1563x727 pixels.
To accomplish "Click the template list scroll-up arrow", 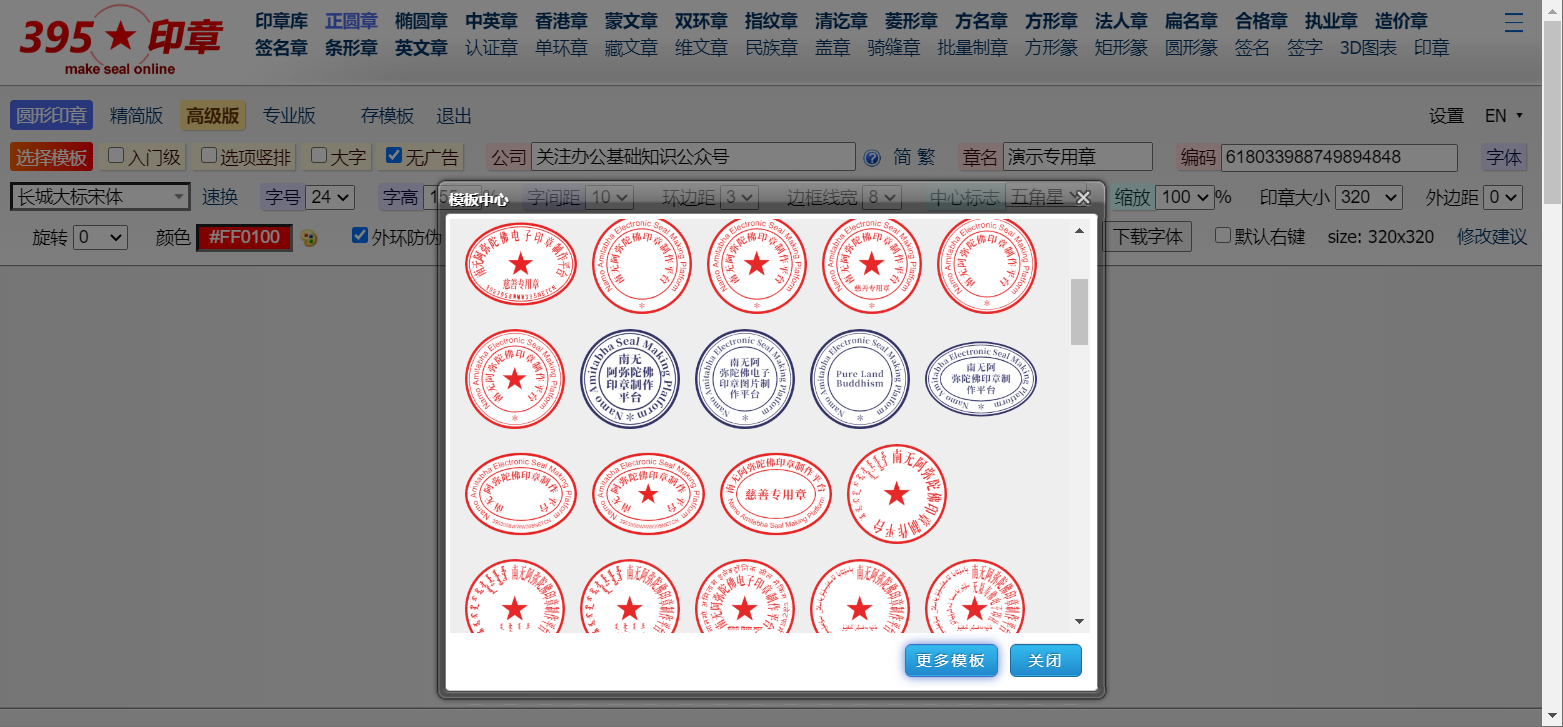I will point(1079,231).
